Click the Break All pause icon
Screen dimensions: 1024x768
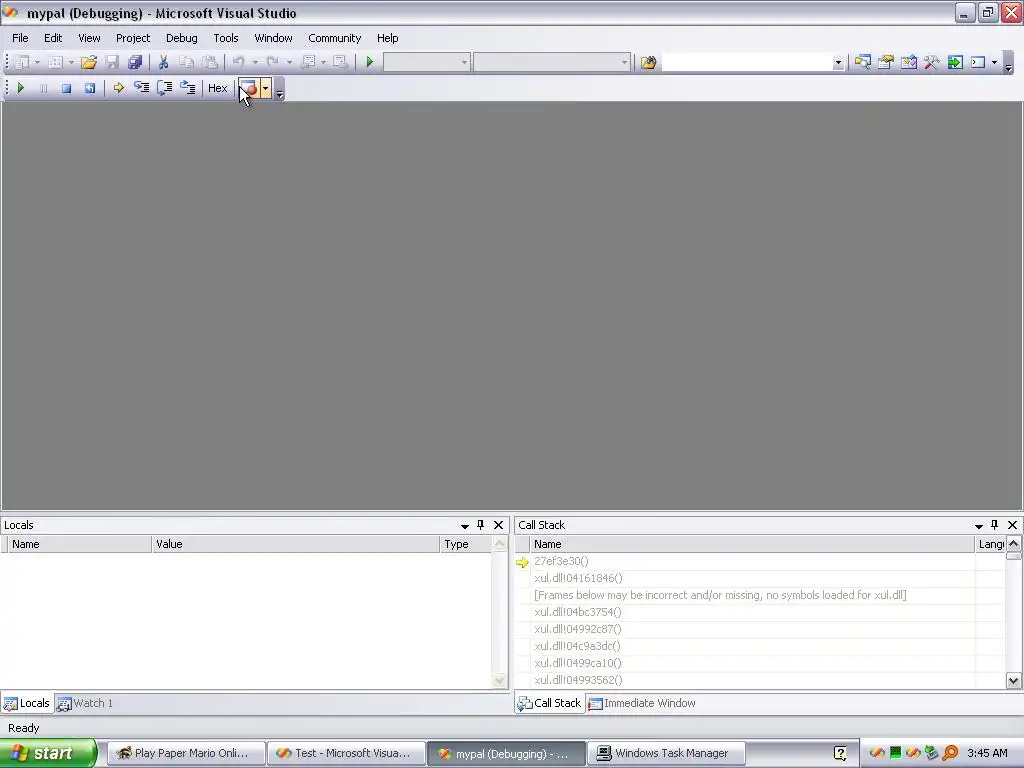43,88
